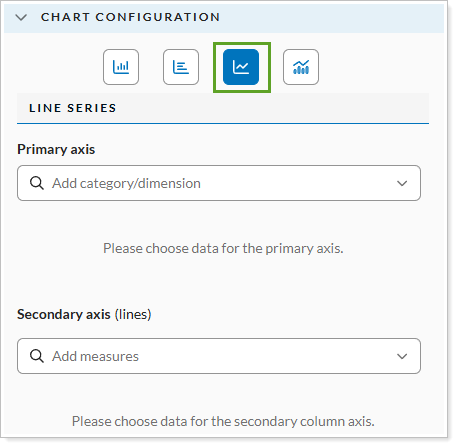Click the blue divider line under LINE SERIES
457x447 pixels.
point(223,123)
